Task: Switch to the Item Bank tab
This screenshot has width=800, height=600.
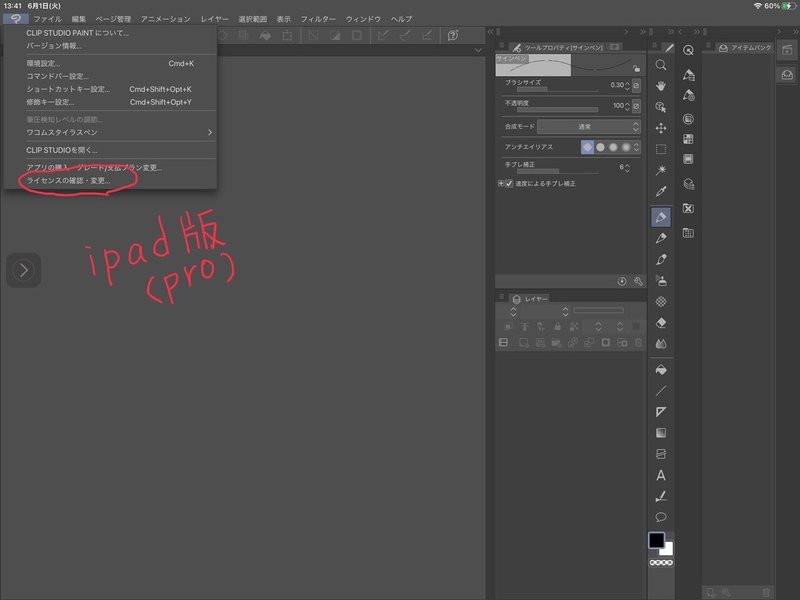Action: click(x=745, y=47)
